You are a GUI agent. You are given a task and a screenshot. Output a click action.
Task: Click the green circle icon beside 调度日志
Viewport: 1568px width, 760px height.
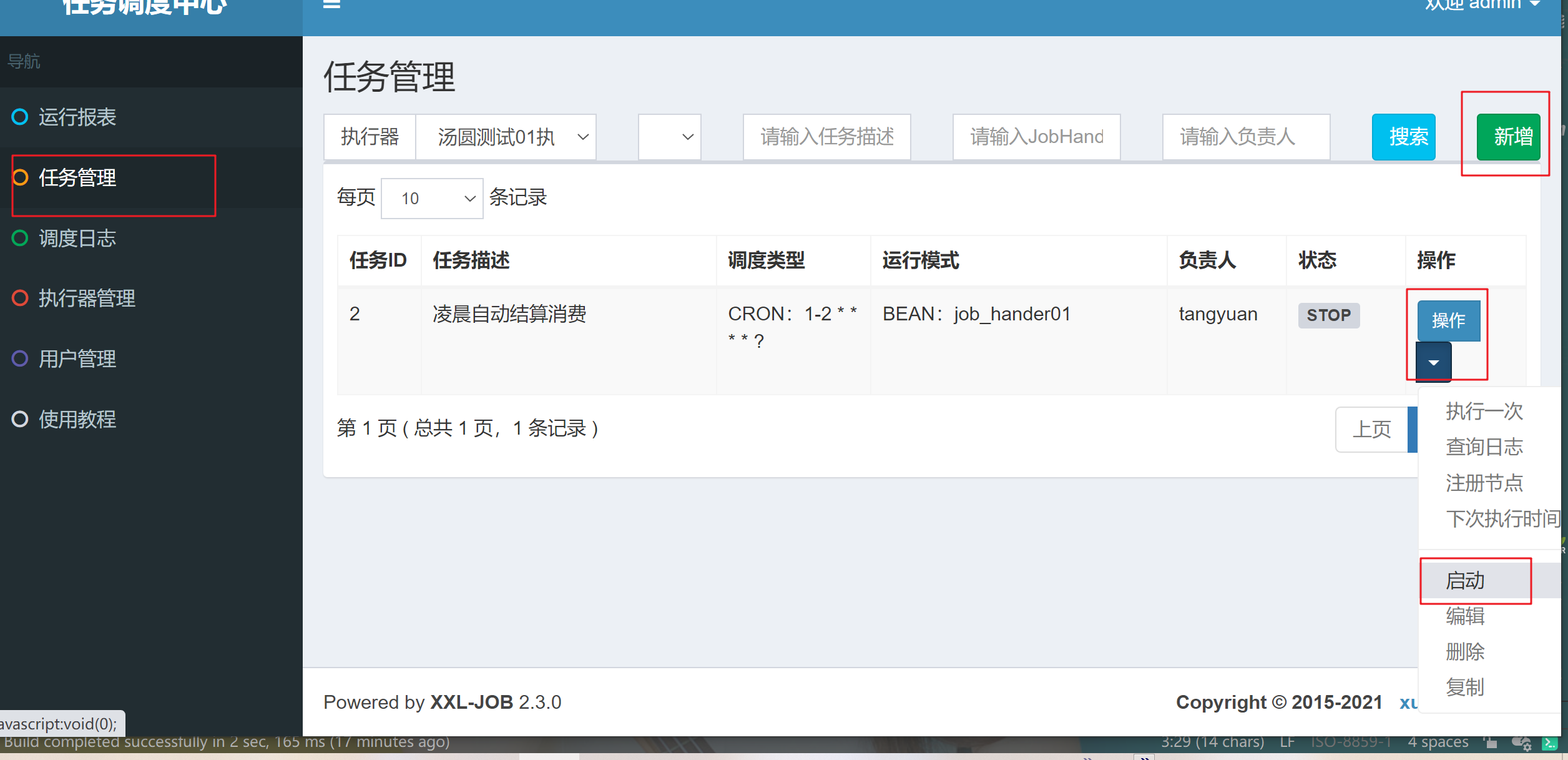coord(20,238)
